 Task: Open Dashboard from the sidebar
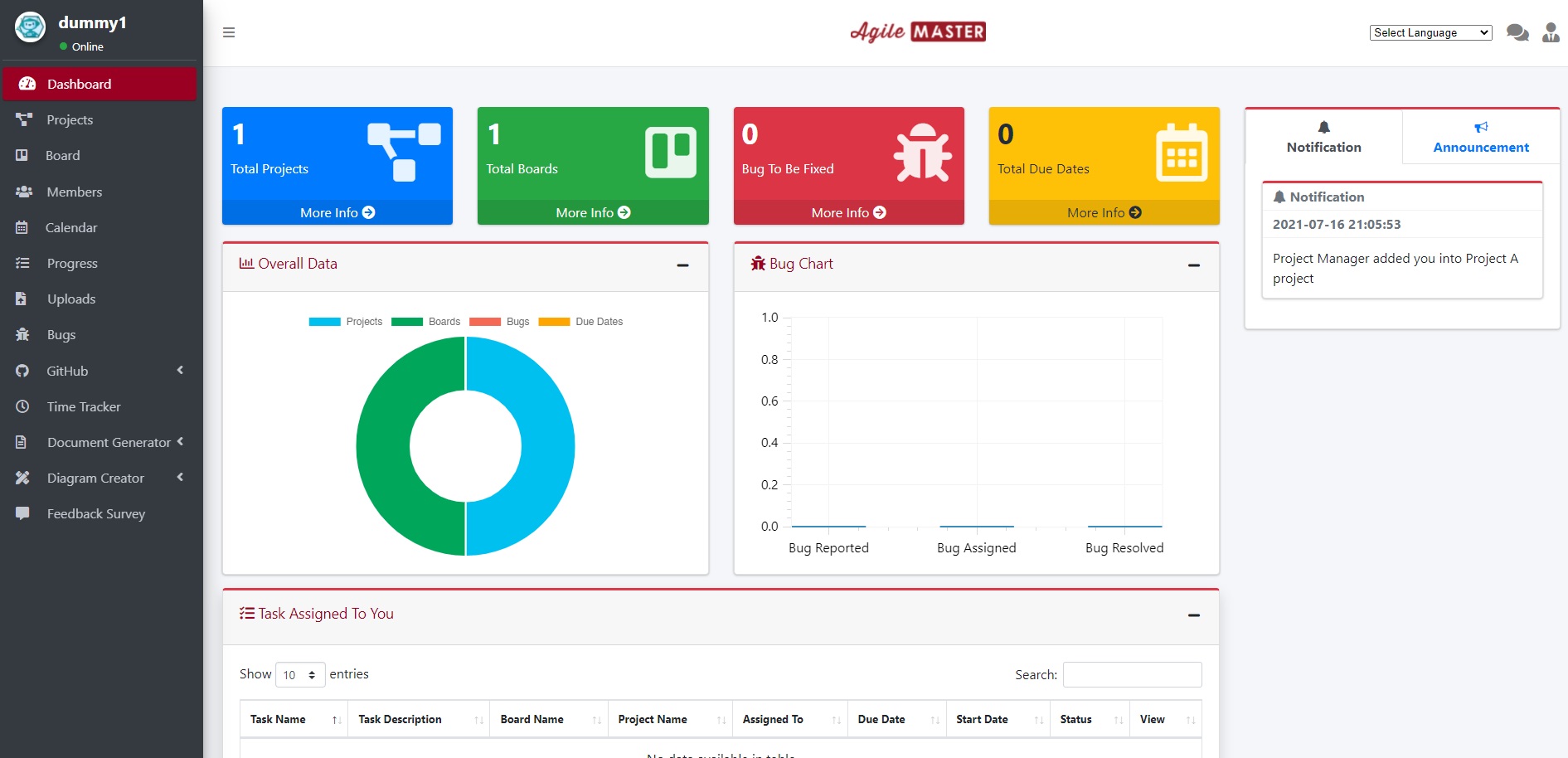[100, 84]
